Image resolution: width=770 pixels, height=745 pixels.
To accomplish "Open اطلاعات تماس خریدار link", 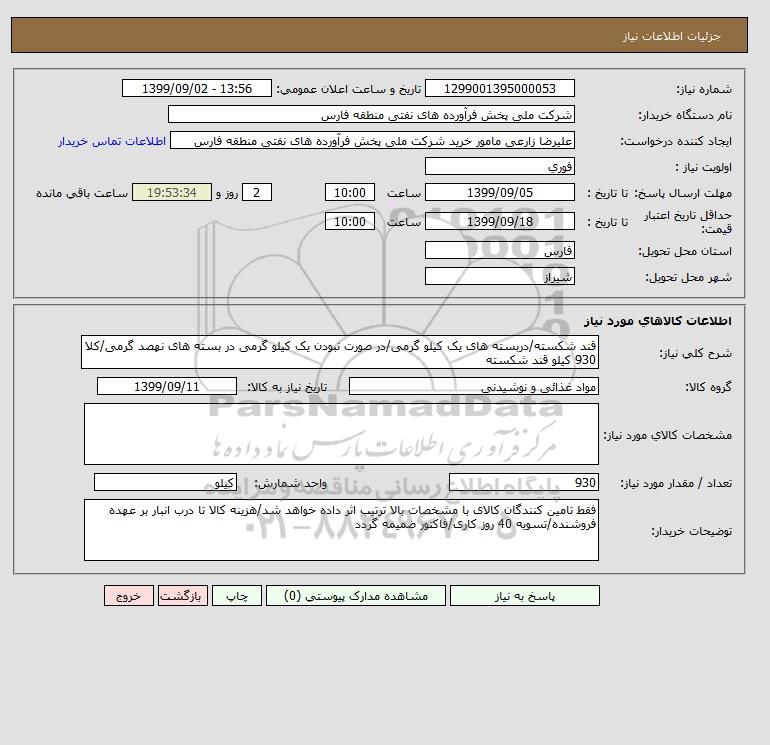I will pyautogui.click(x=112, y=141).
